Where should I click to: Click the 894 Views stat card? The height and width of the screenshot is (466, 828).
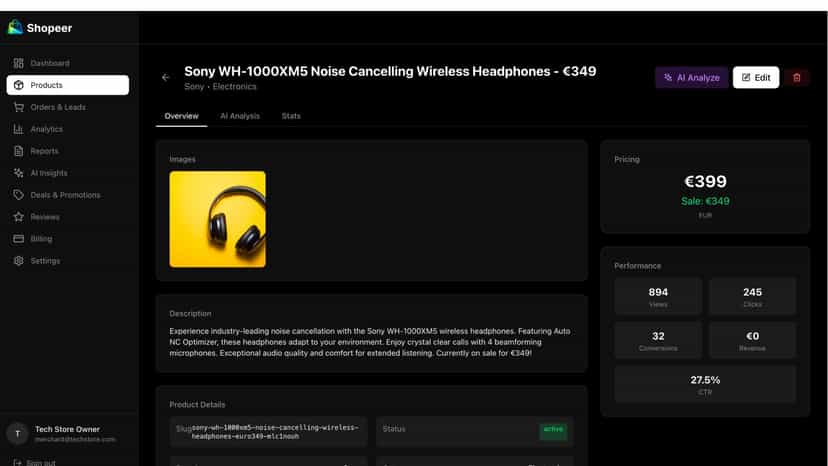tap(658, 296)
